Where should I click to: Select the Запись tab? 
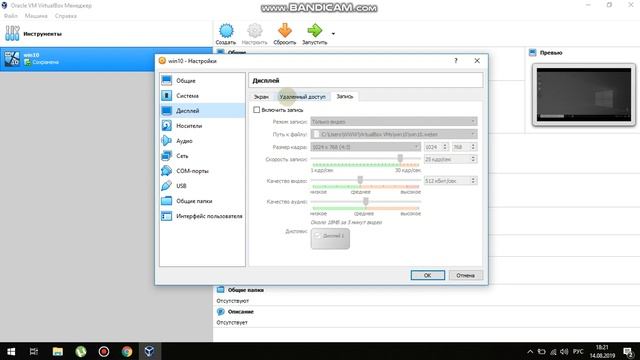[344, 96]
